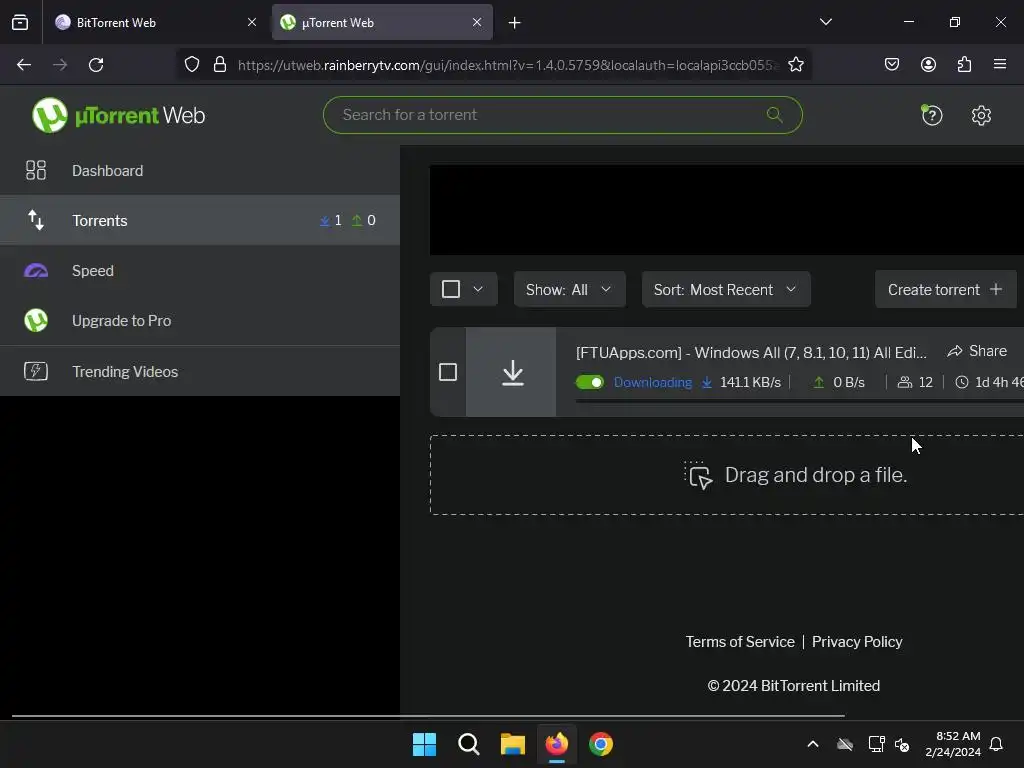Viewport: 1024px width, 768px height.
Task: Click the download arrow thumbnail of FTUApps torrent
Action: 512,372
